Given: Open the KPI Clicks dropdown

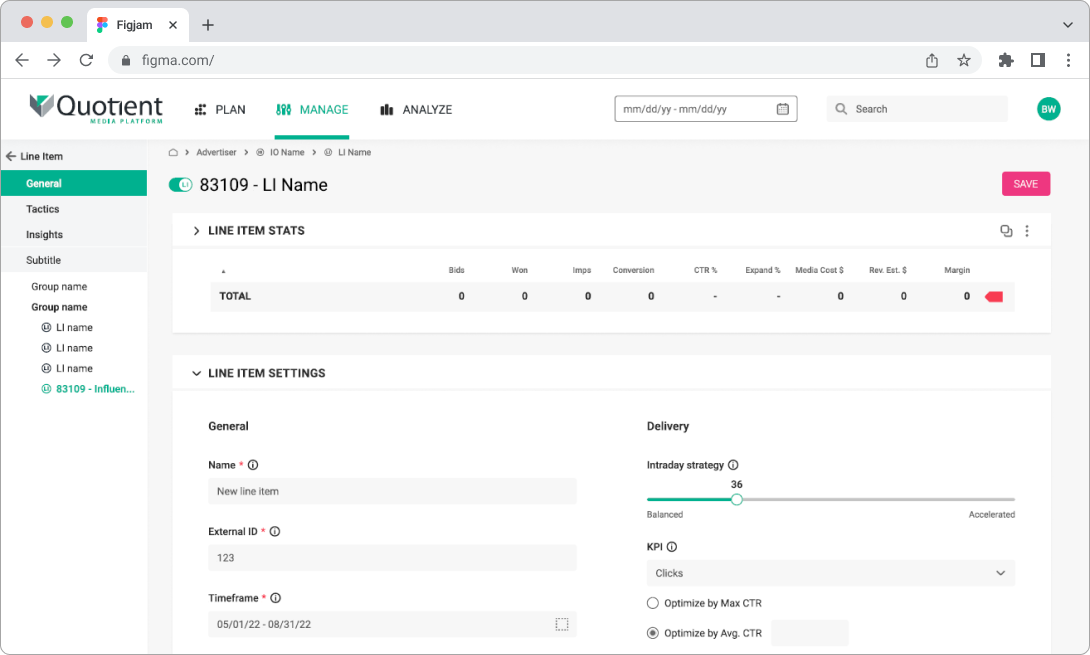Looking at the screenshot, I should tap(831, 573).
